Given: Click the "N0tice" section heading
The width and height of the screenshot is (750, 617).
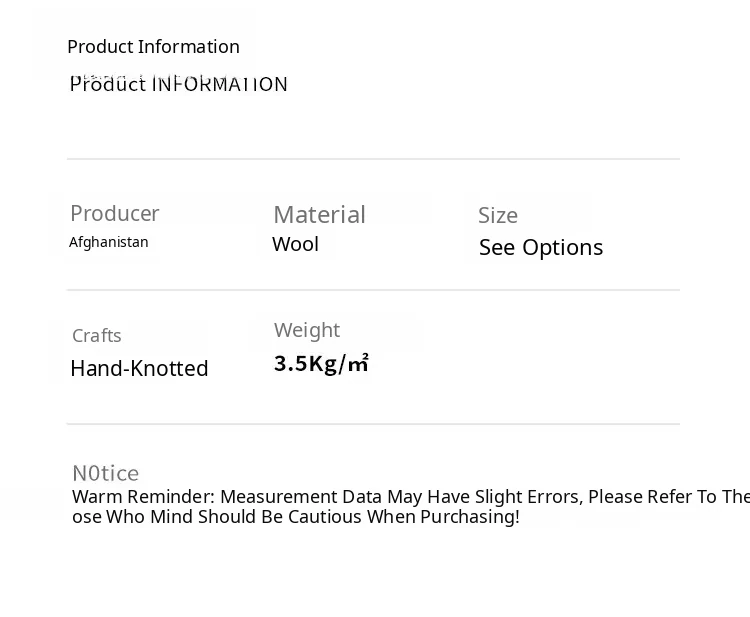Looking at the screenshot, I should coord(105,473).
